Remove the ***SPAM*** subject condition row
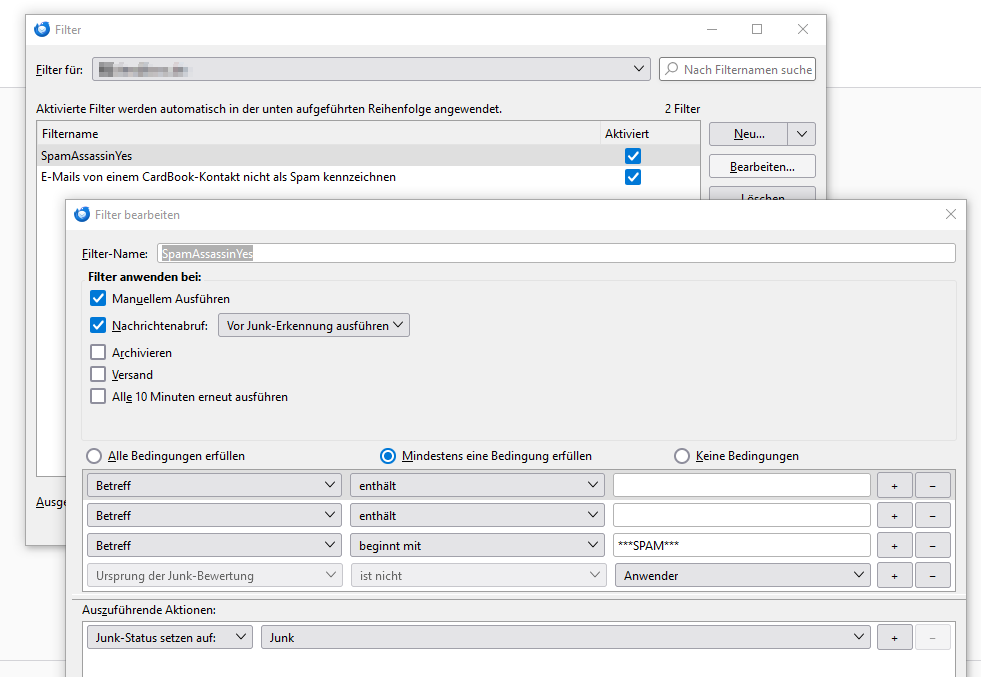 pos(932,546)
